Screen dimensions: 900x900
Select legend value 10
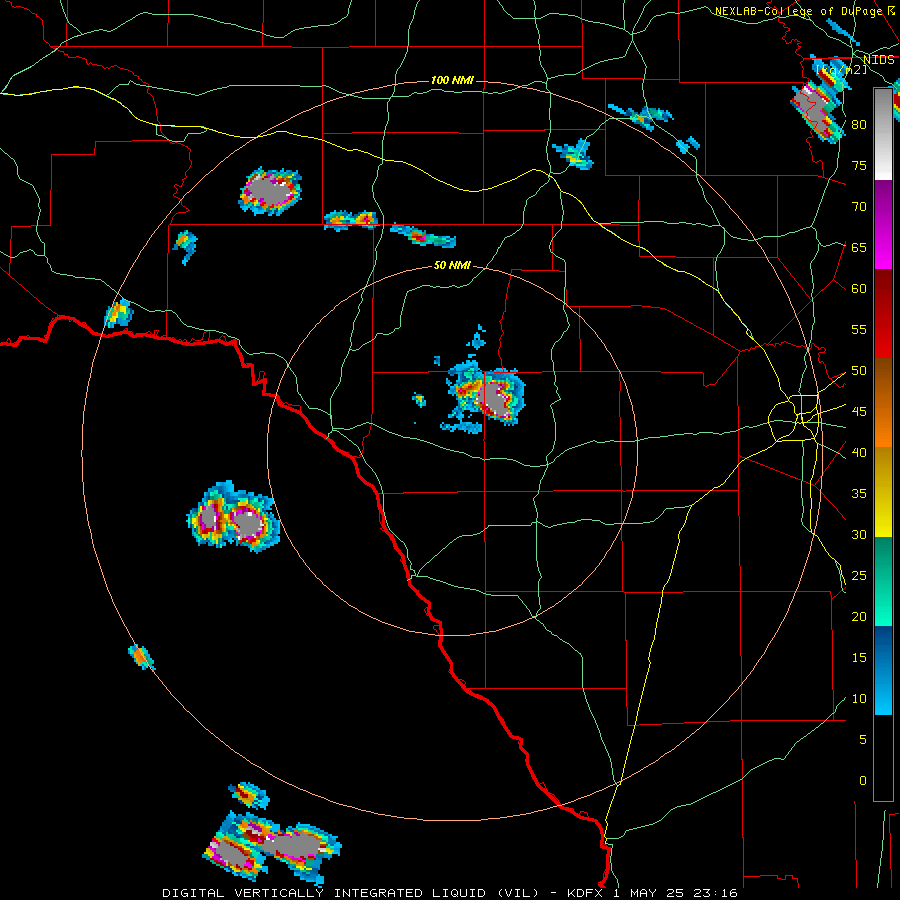[859, 699]
